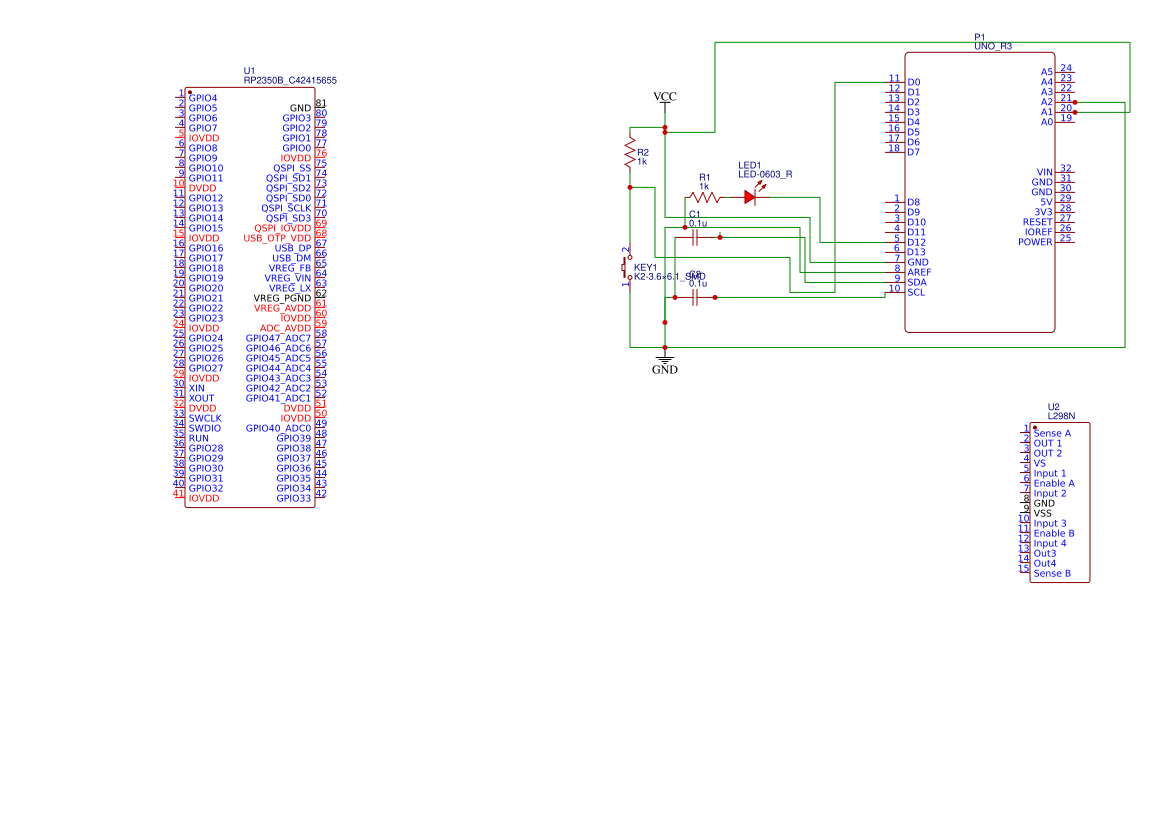Screen dimensions: 1169x828
Task: Click the USB_OTP_VDD pin label
Action: [x=277, y=238]
